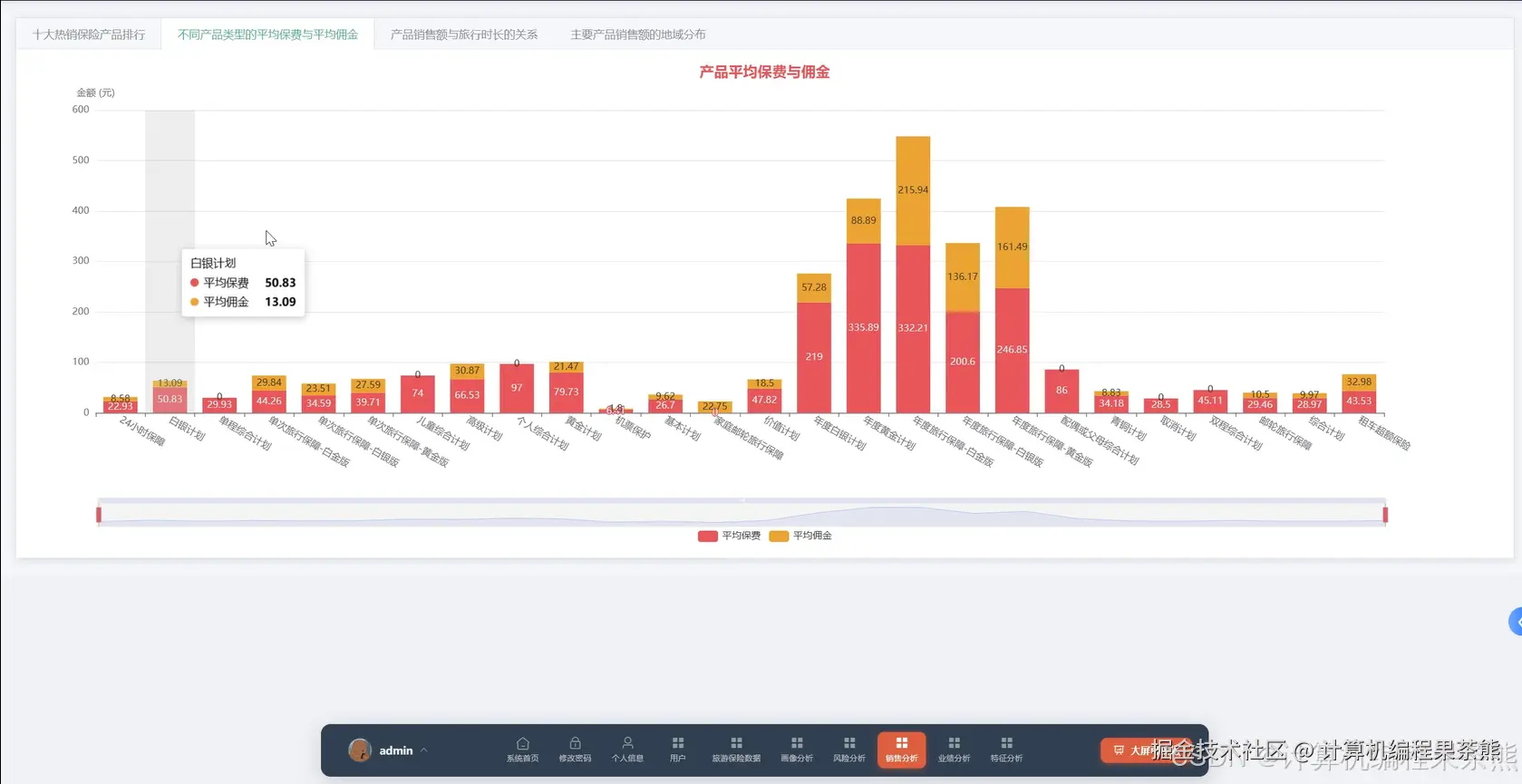
Task: Click orange bar segment labeled 88.89
Action: [x=863, y=220]
